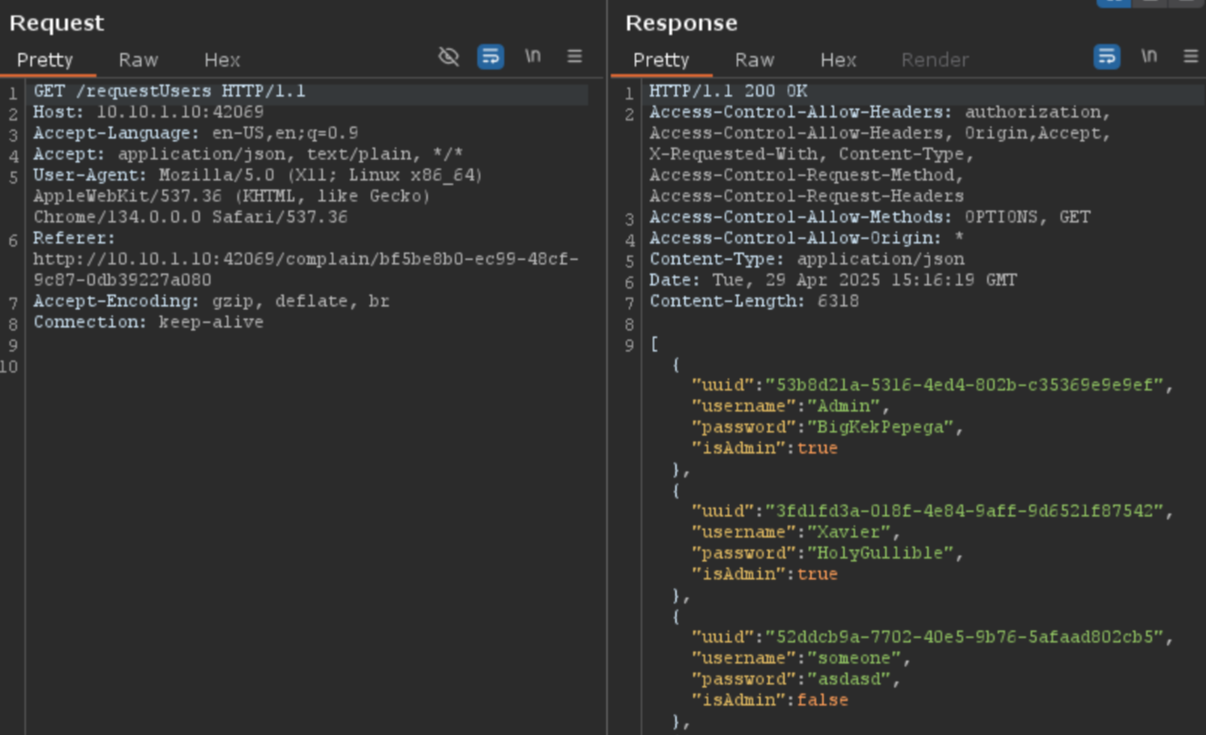Click 'Access-Control-Request-Method,' in the response
1206x735 pixels.
click(807, 175)
